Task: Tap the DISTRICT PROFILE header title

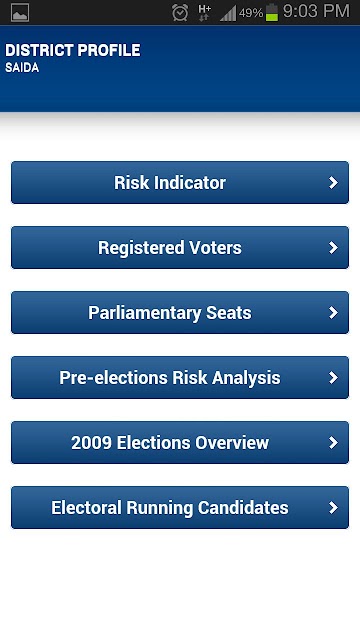Action: point(73,50)
